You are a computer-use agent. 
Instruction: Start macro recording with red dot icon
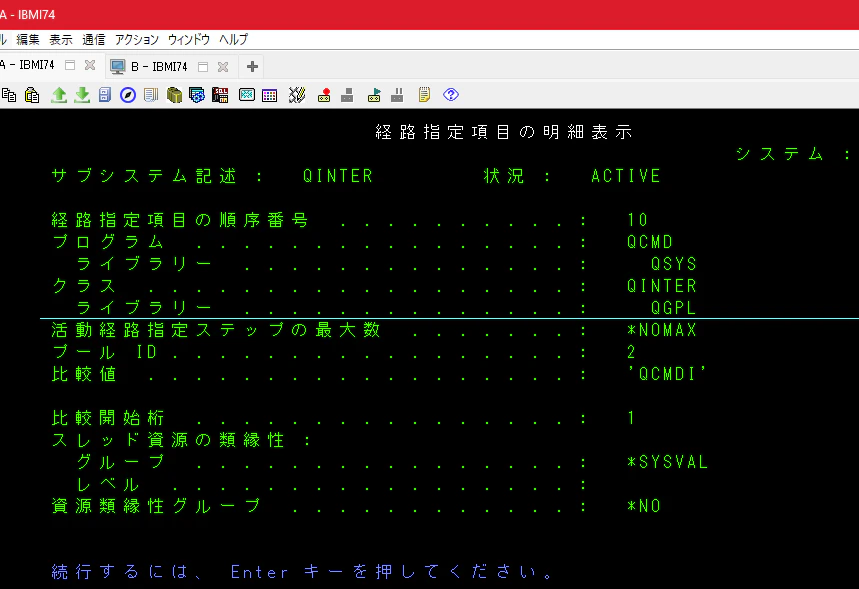point(324,95)
